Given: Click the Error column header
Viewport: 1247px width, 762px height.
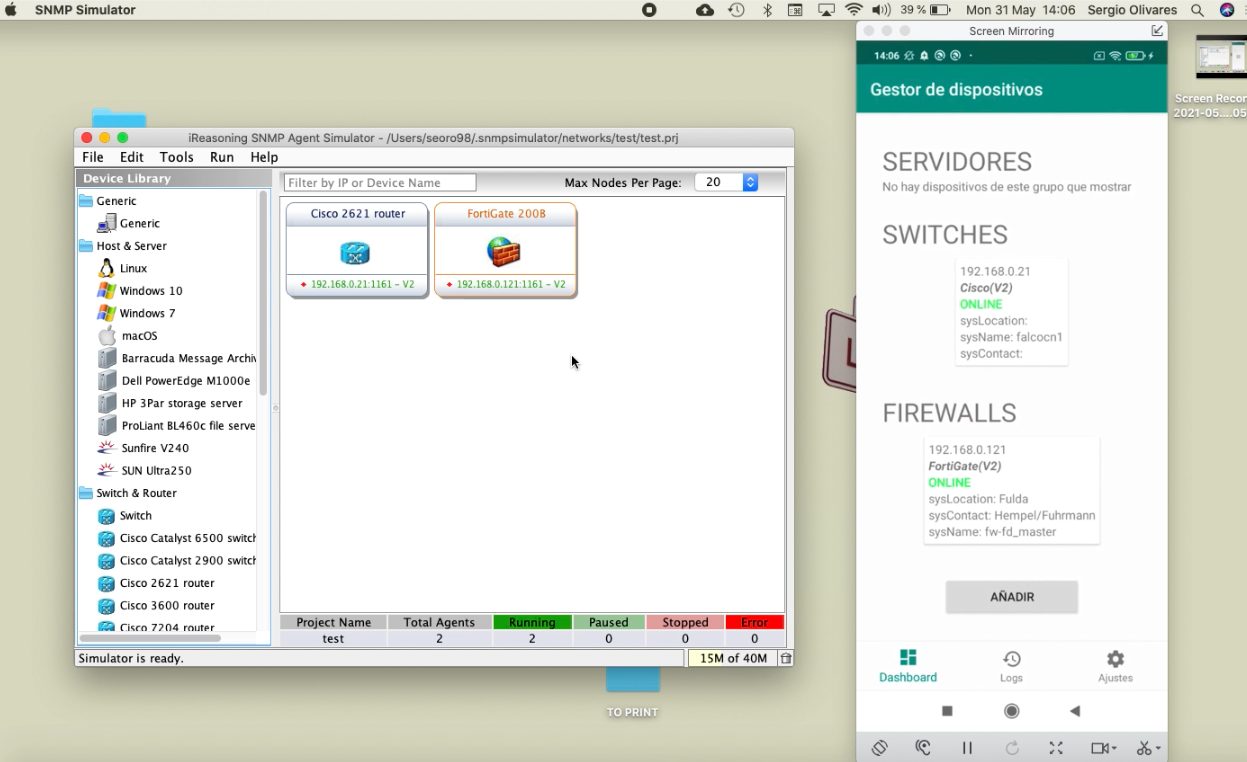Looking at the screenshot, I should (x=755, y=622).
